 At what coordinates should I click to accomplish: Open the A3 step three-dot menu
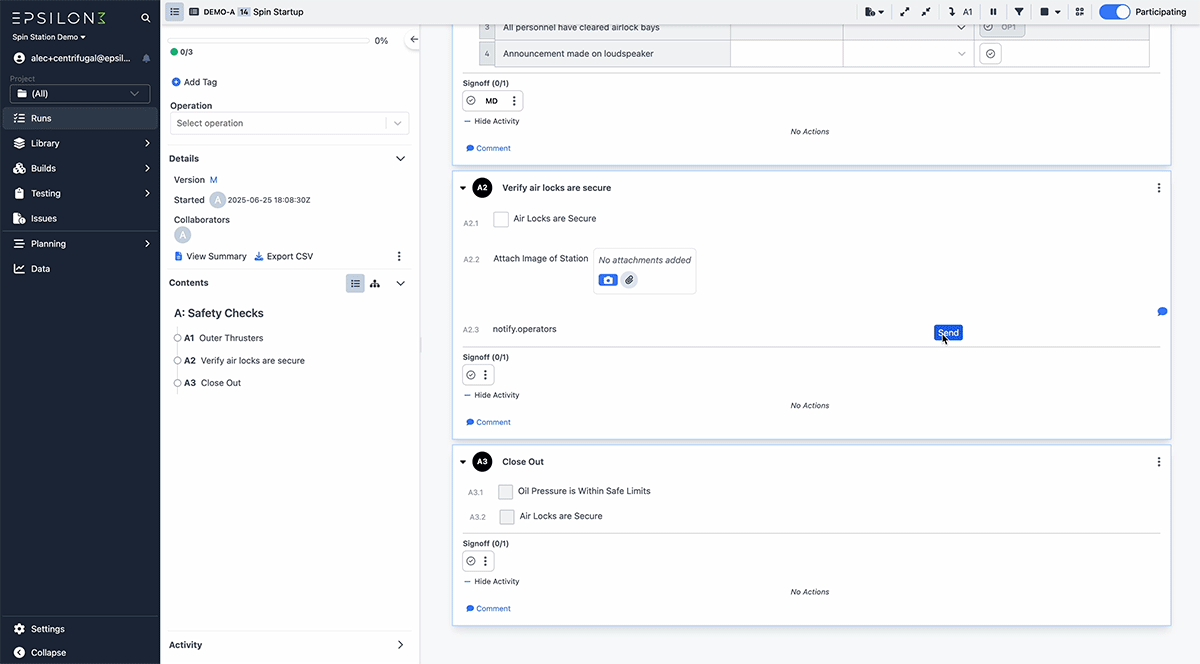[x=1159, y=462]
